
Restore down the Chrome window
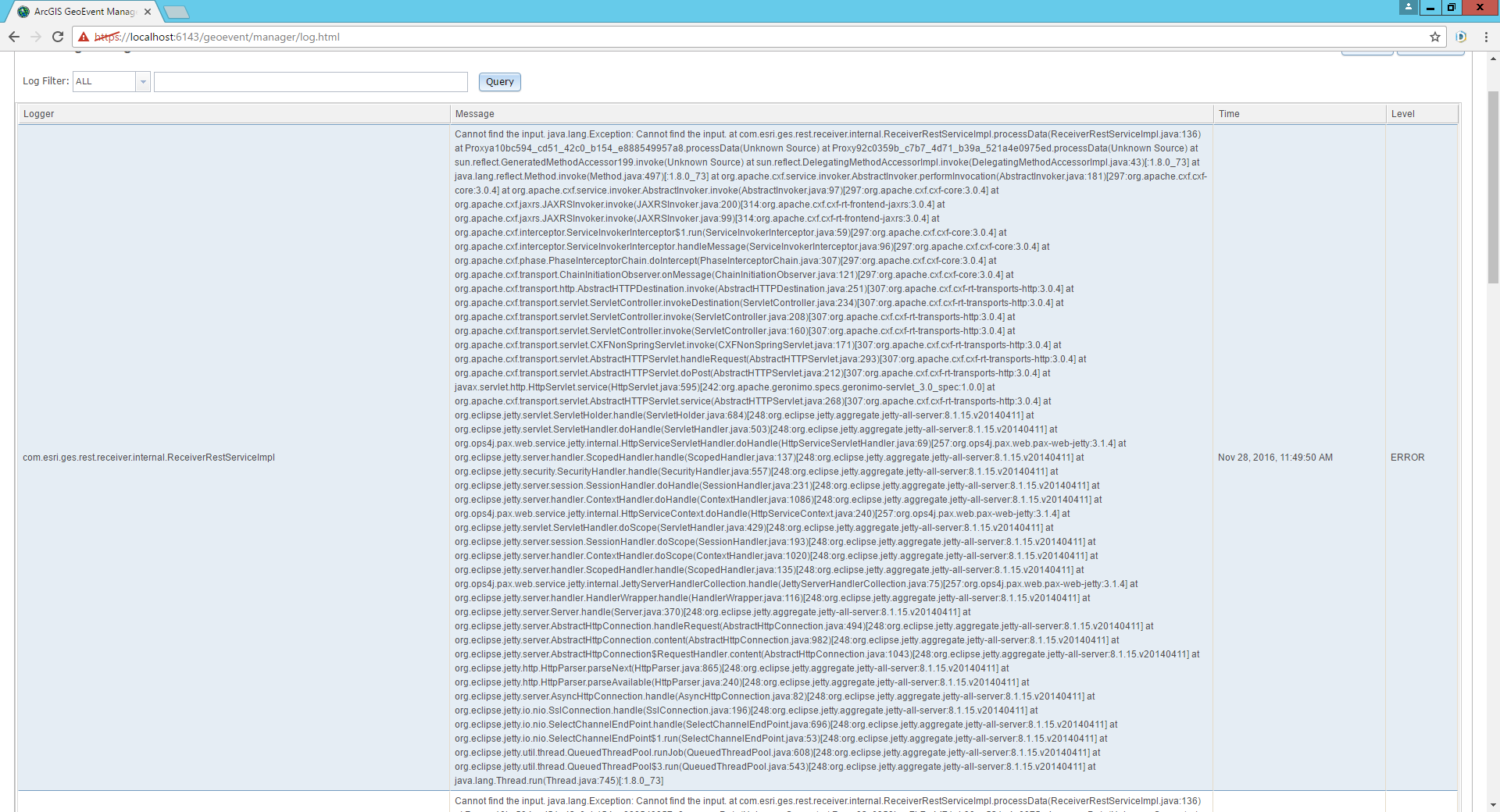(1451, 7)
